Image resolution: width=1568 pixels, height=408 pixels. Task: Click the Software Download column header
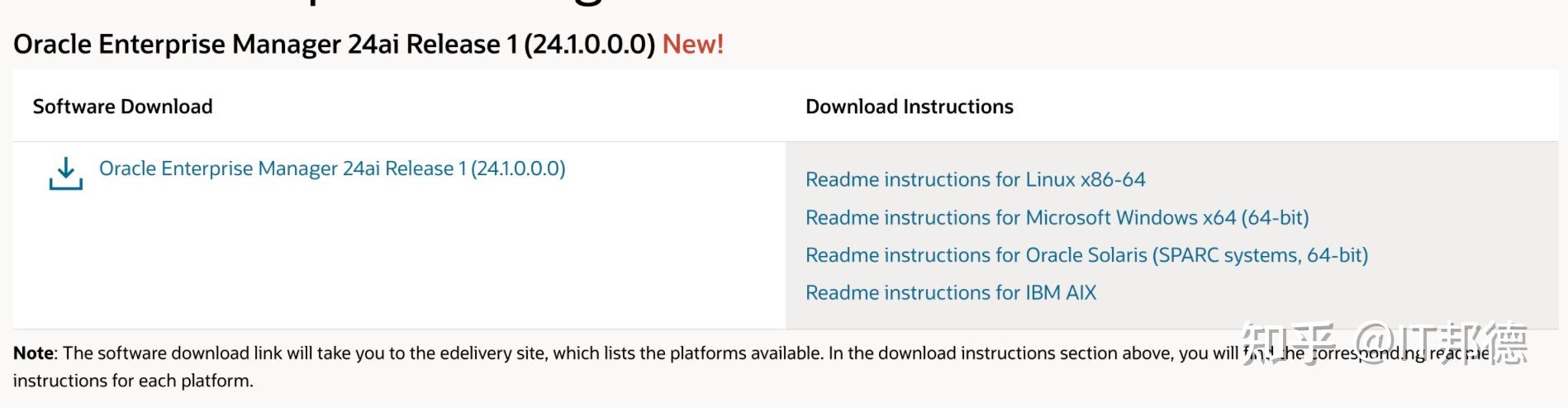(x=122, y=107)
